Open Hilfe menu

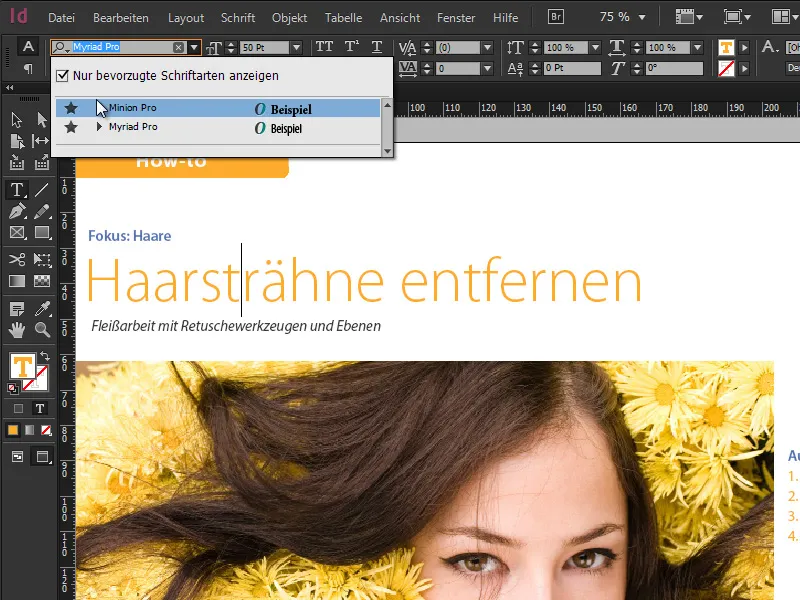506,18
